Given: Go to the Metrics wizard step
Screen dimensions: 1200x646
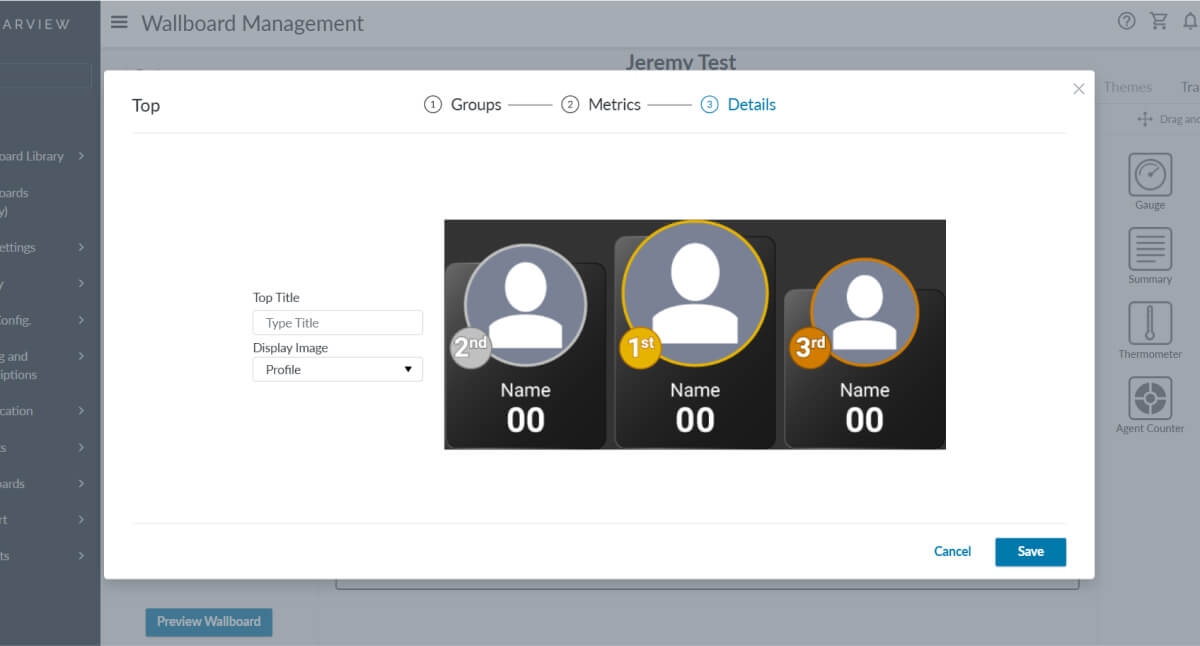Looking at the screenshot, I should coord(601,105).
